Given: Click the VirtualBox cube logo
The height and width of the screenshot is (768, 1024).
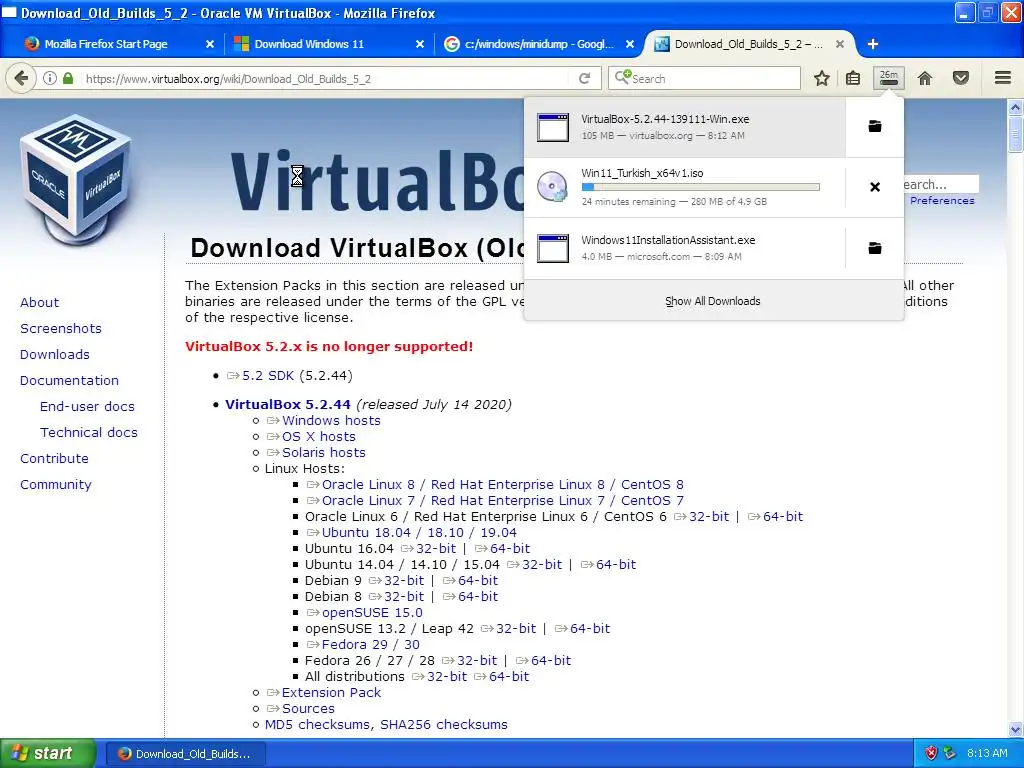Looking at the screenshot, I should [x=76, y=178].
